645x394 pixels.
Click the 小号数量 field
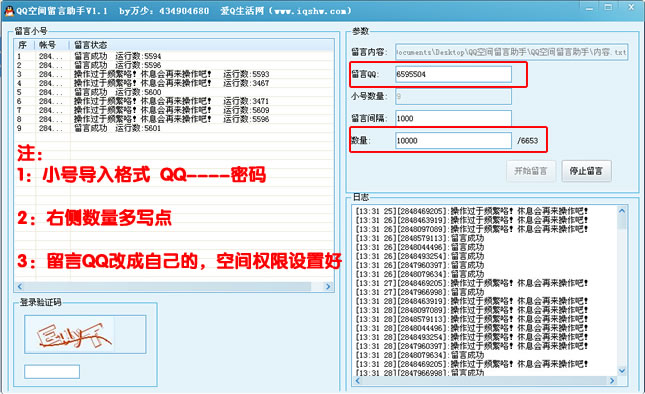453,97
